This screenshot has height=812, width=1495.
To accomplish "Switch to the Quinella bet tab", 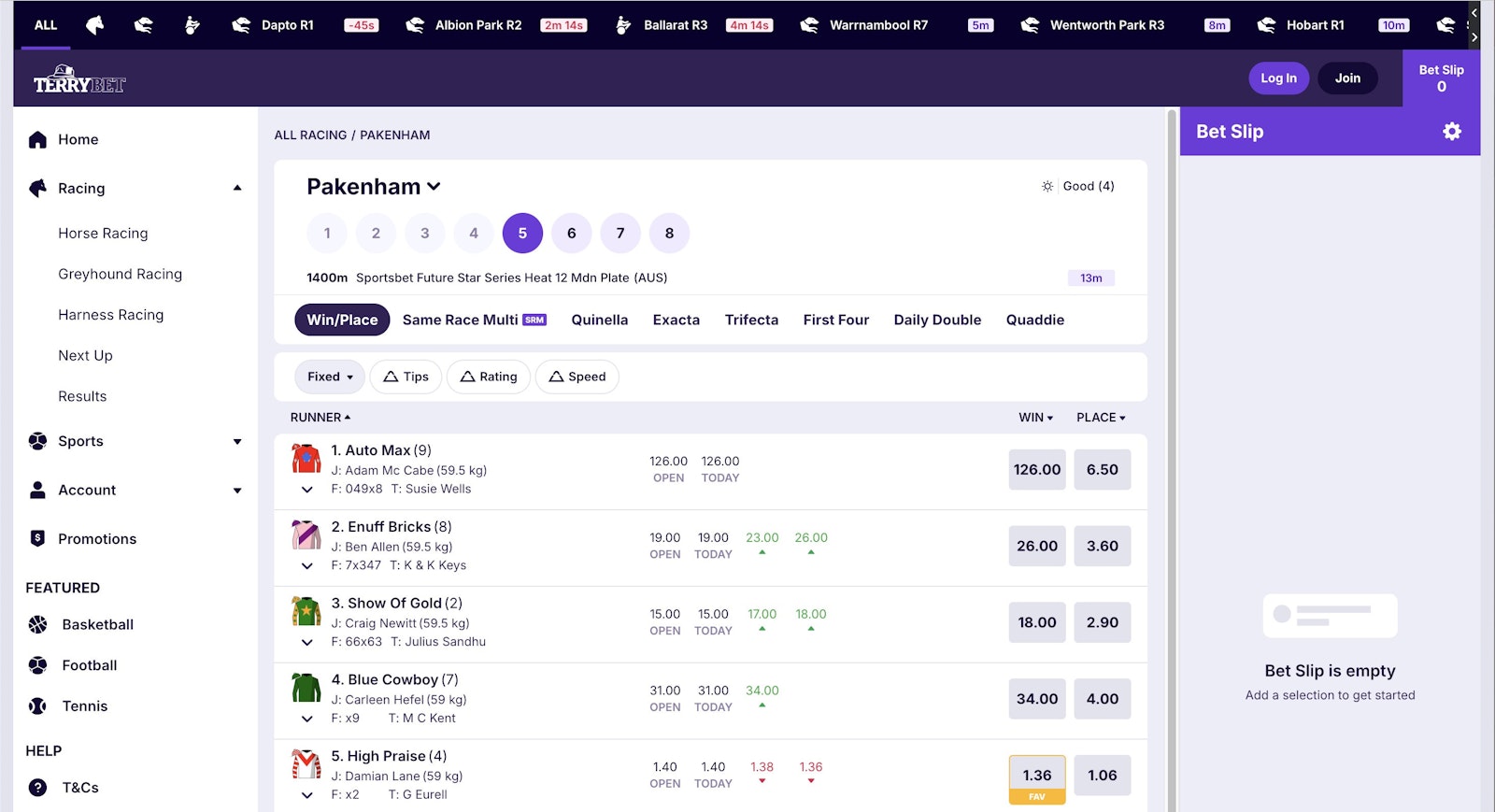I will tap(599, 320).
